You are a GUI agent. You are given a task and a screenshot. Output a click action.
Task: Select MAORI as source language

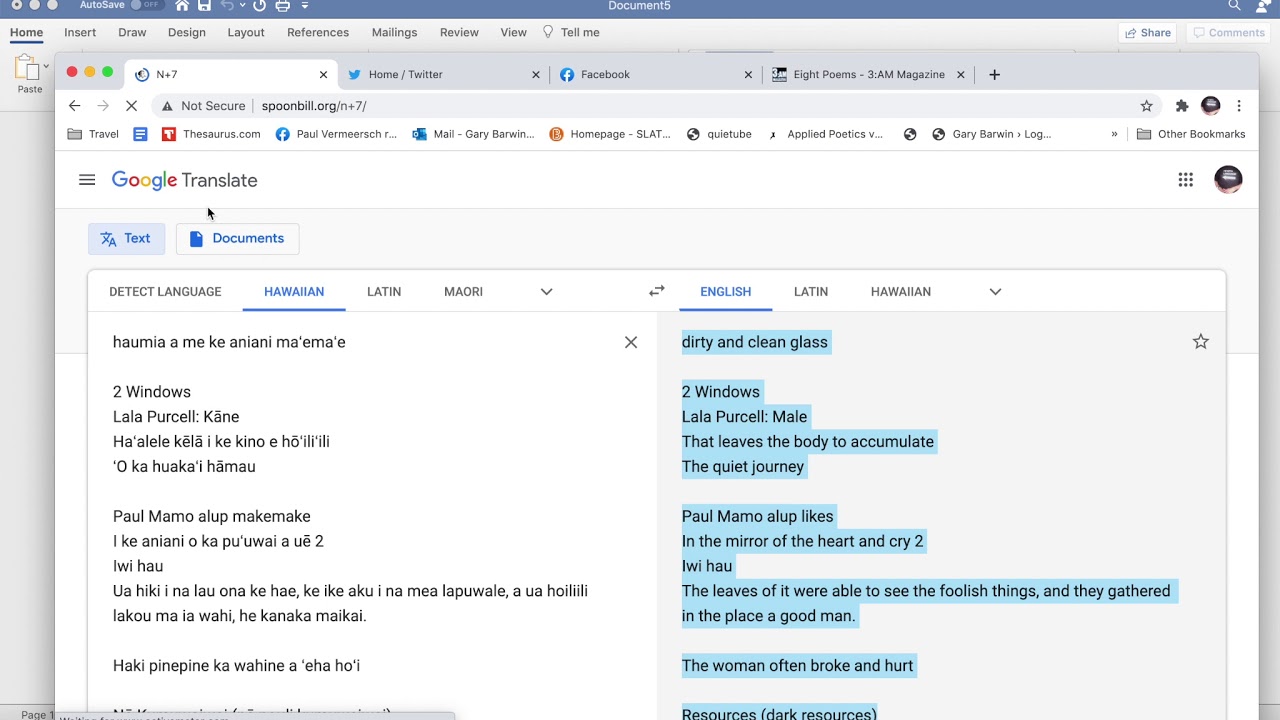pyautogui.click(x=463, y=292)
